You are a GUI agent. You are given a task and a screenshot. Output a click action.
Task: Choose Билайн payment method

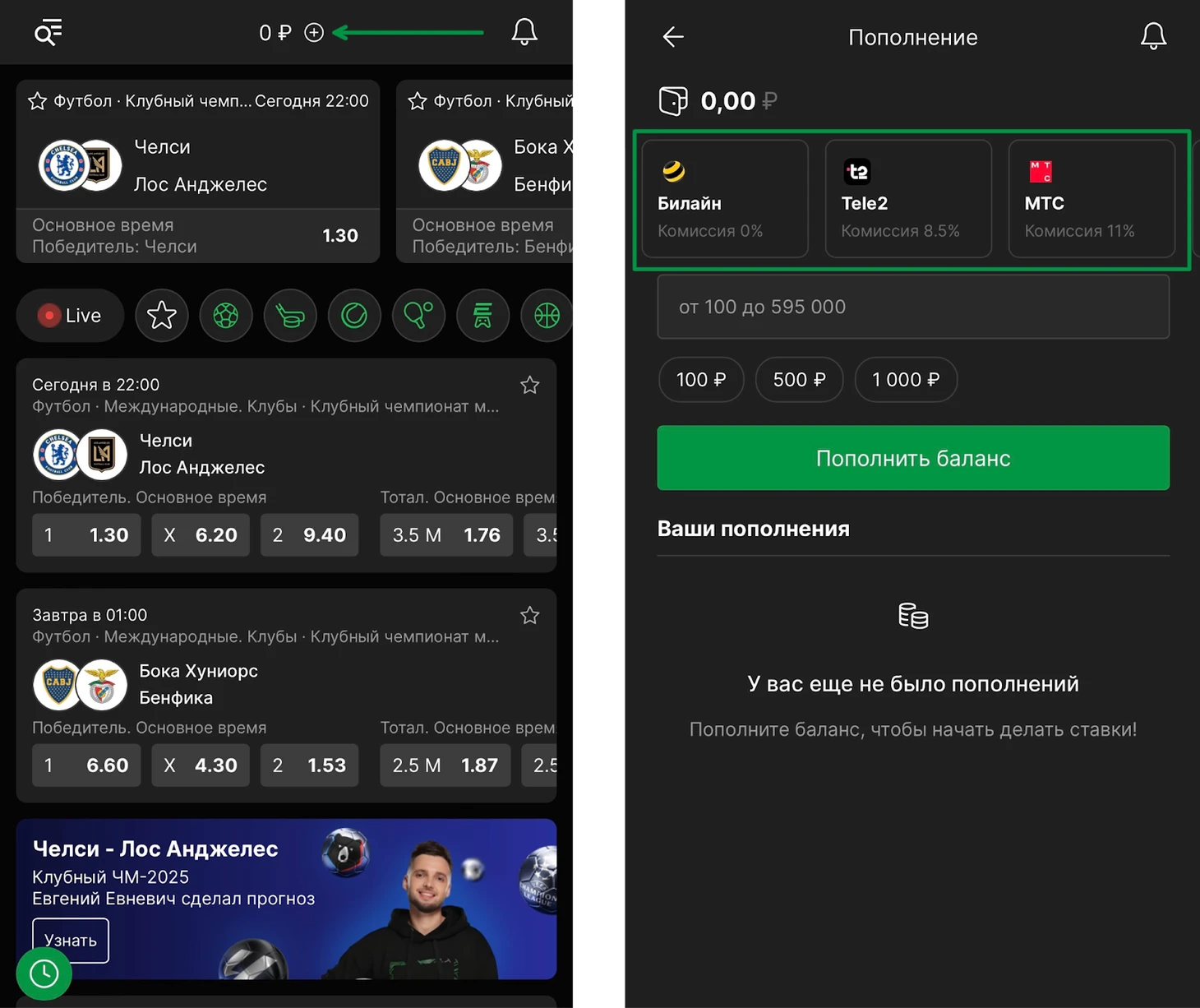(x=725, y=199)
